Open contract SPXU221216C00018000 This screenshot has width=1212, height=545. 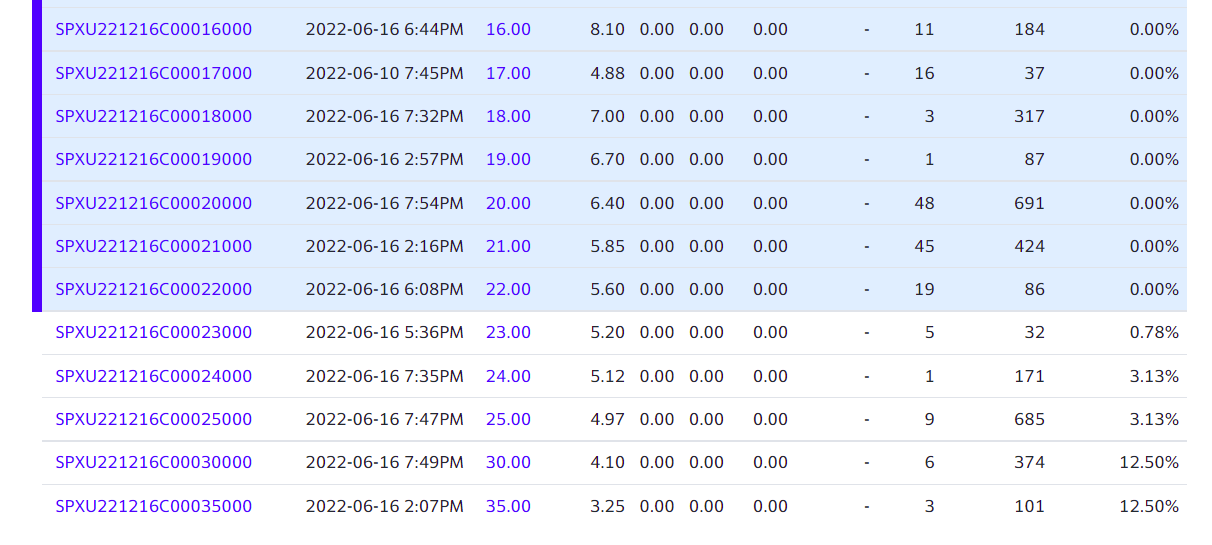click(x=154, y=116)
